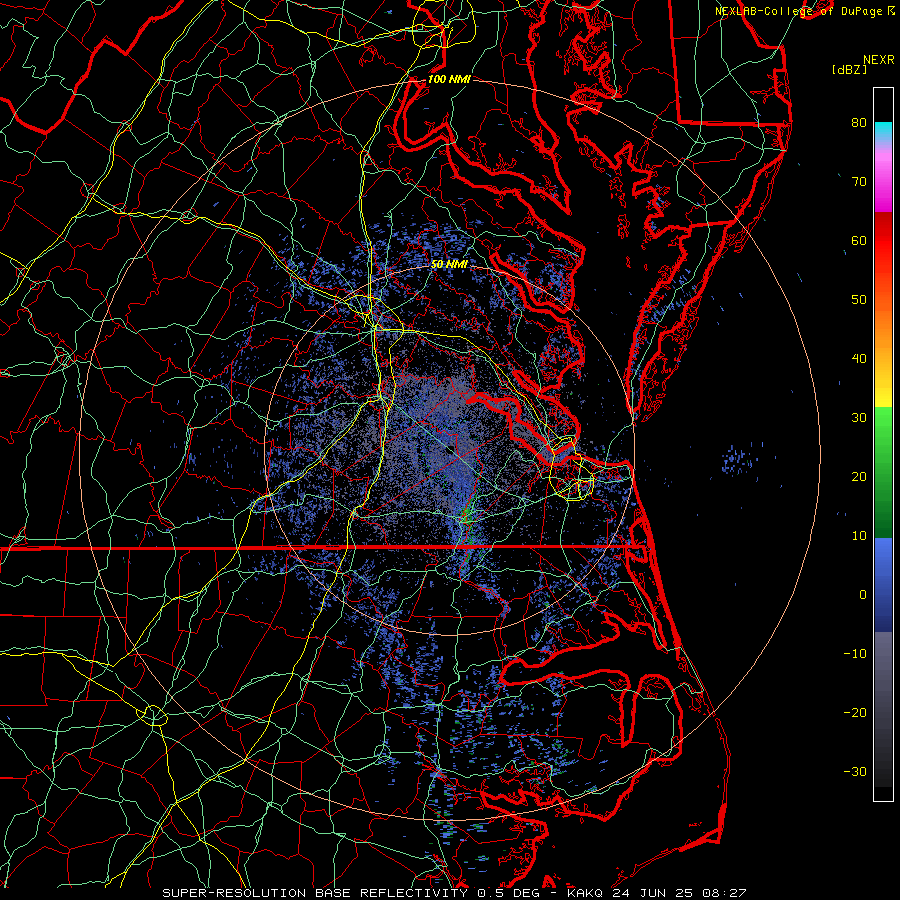Viewport: 900px width, 900px height.
Task: Click the 08:27 timestamp
Action: [x=726, y=893]
